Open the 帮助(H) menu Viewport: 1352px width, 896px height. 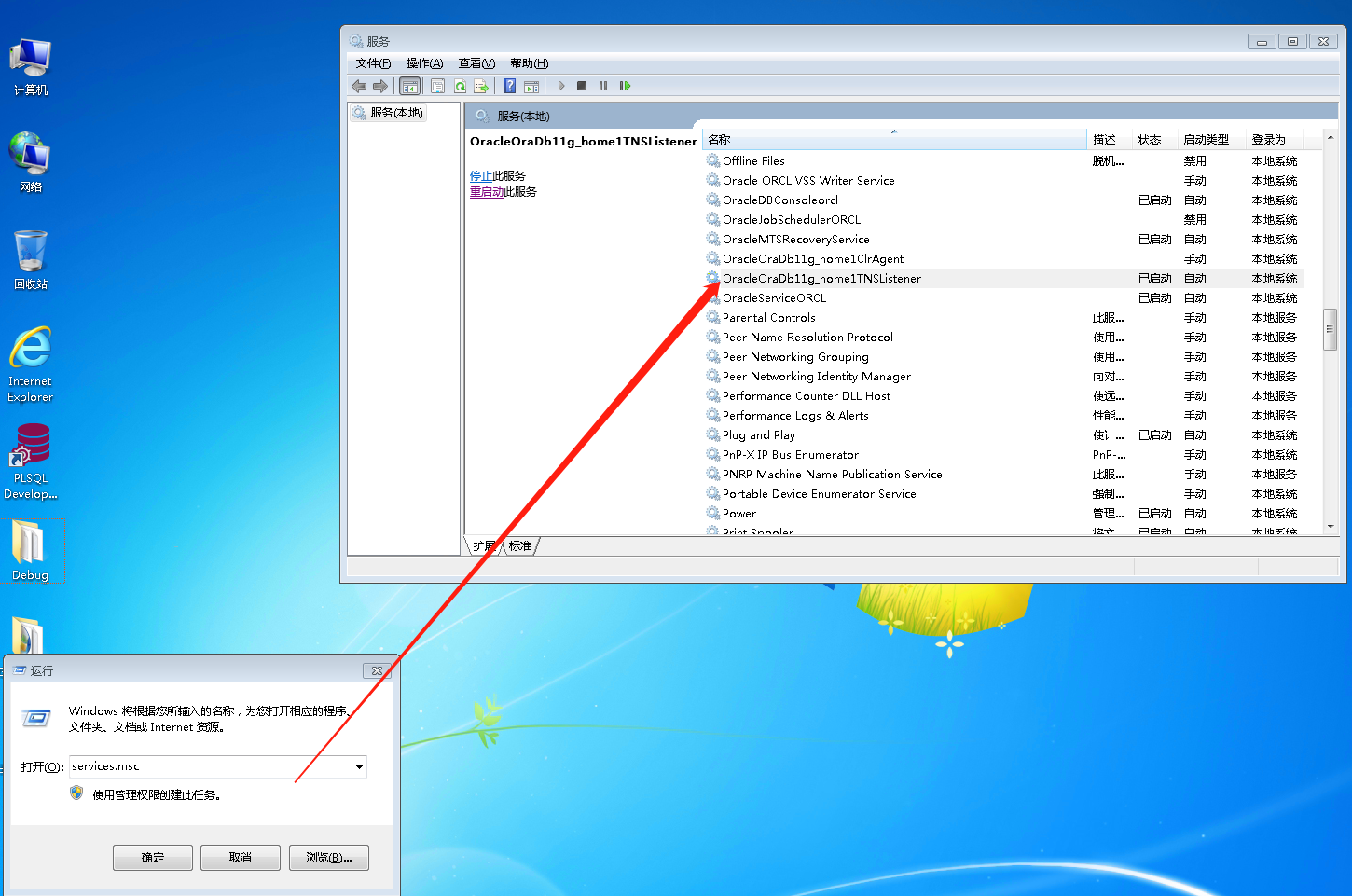tap(529, 63)
